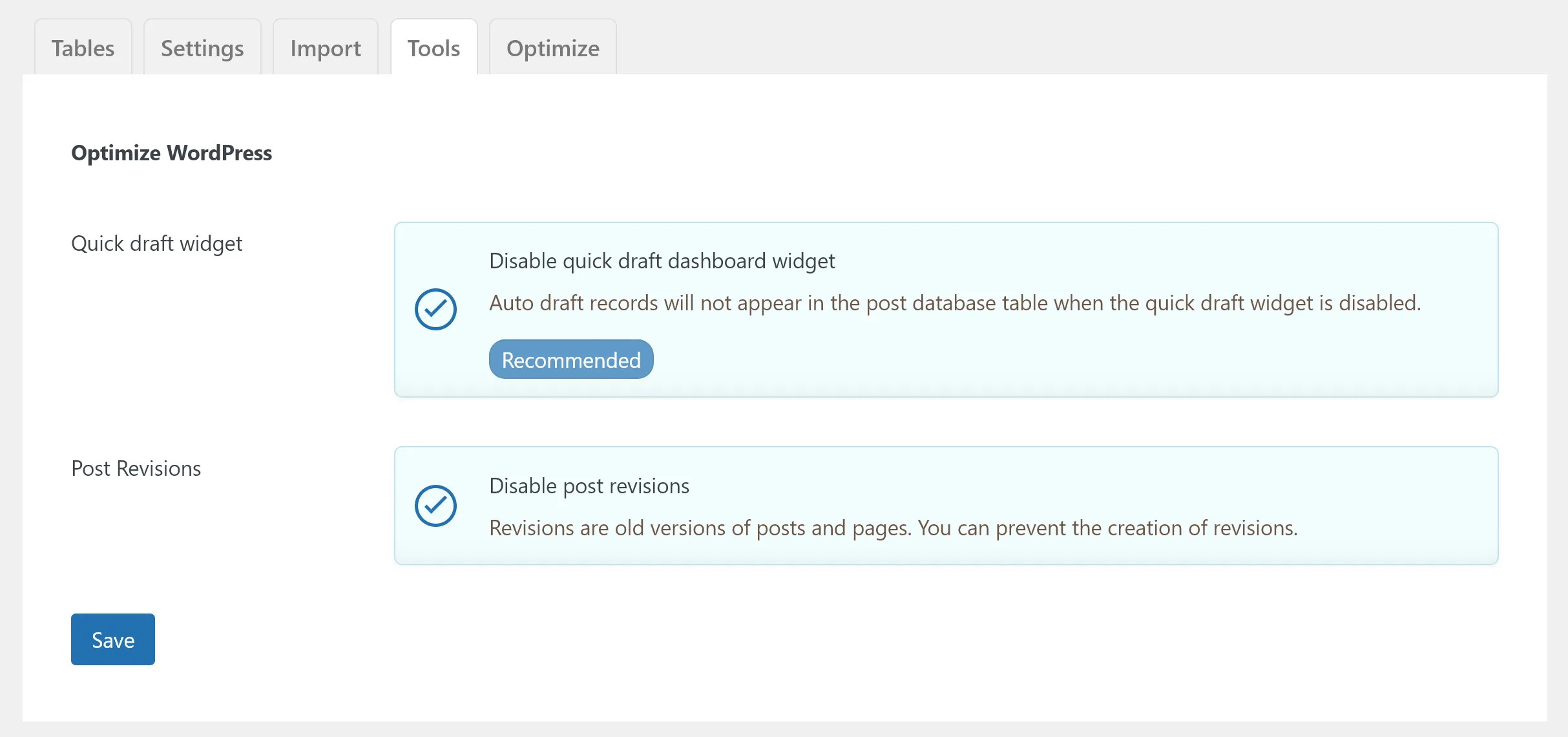Click the 'Optimize WordPress' heading
Image resolution: width=1568 pixels, height=737 pixels.
(x=172, y=153)
